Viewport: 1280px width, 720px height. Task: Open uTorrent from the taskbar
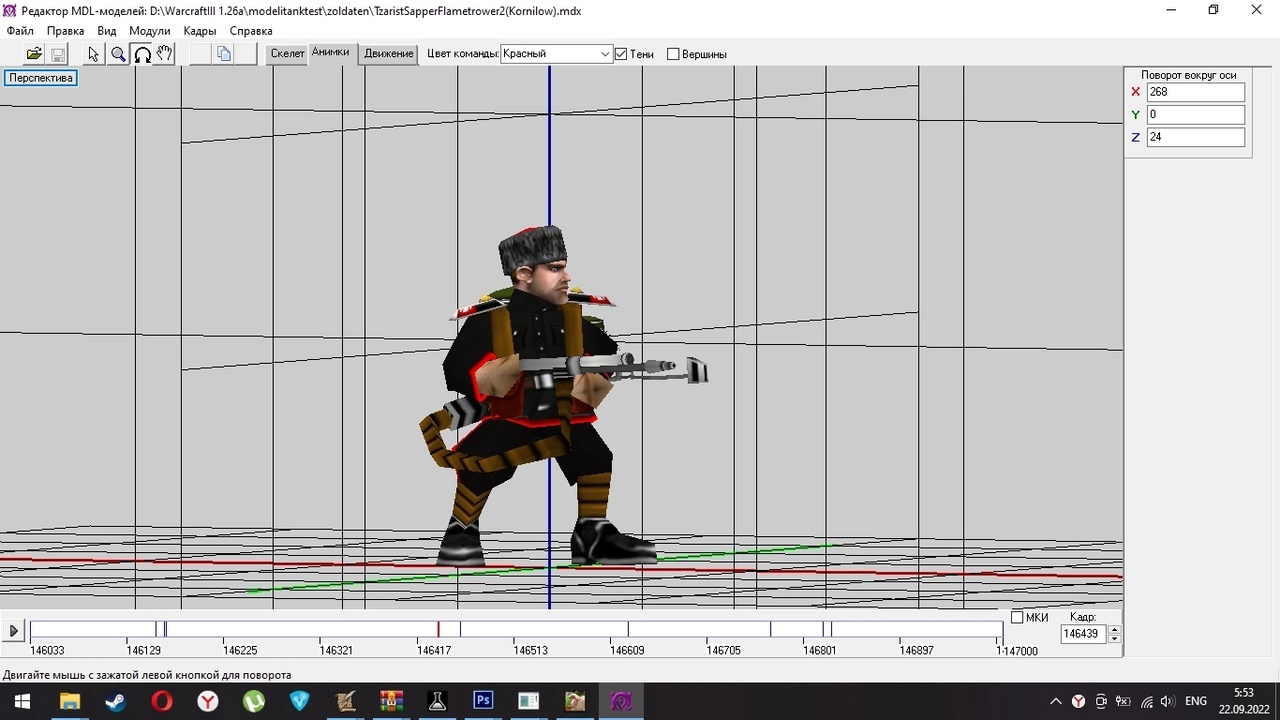click(253, 701)
